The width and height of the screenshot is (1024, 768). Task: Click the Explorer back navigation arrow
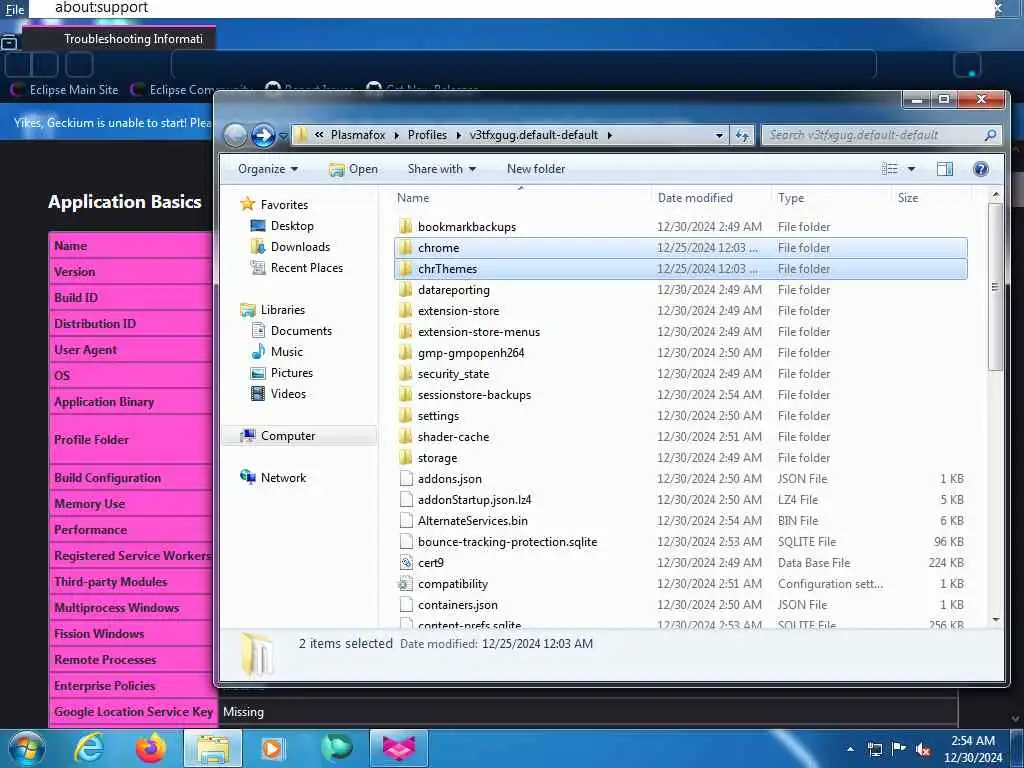236,136
